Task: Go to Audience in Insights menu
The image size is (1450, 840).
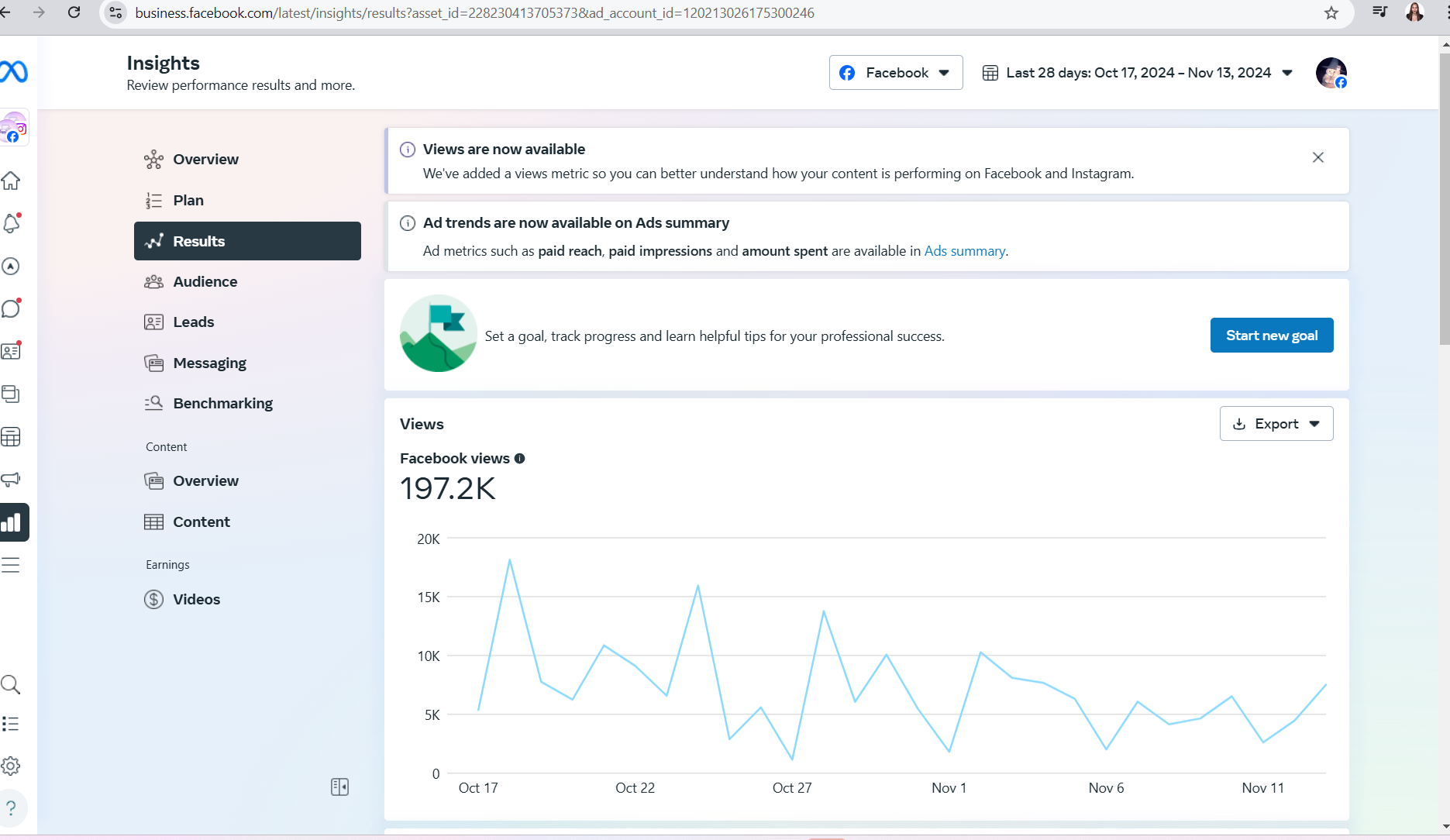Action: (205, 282)
